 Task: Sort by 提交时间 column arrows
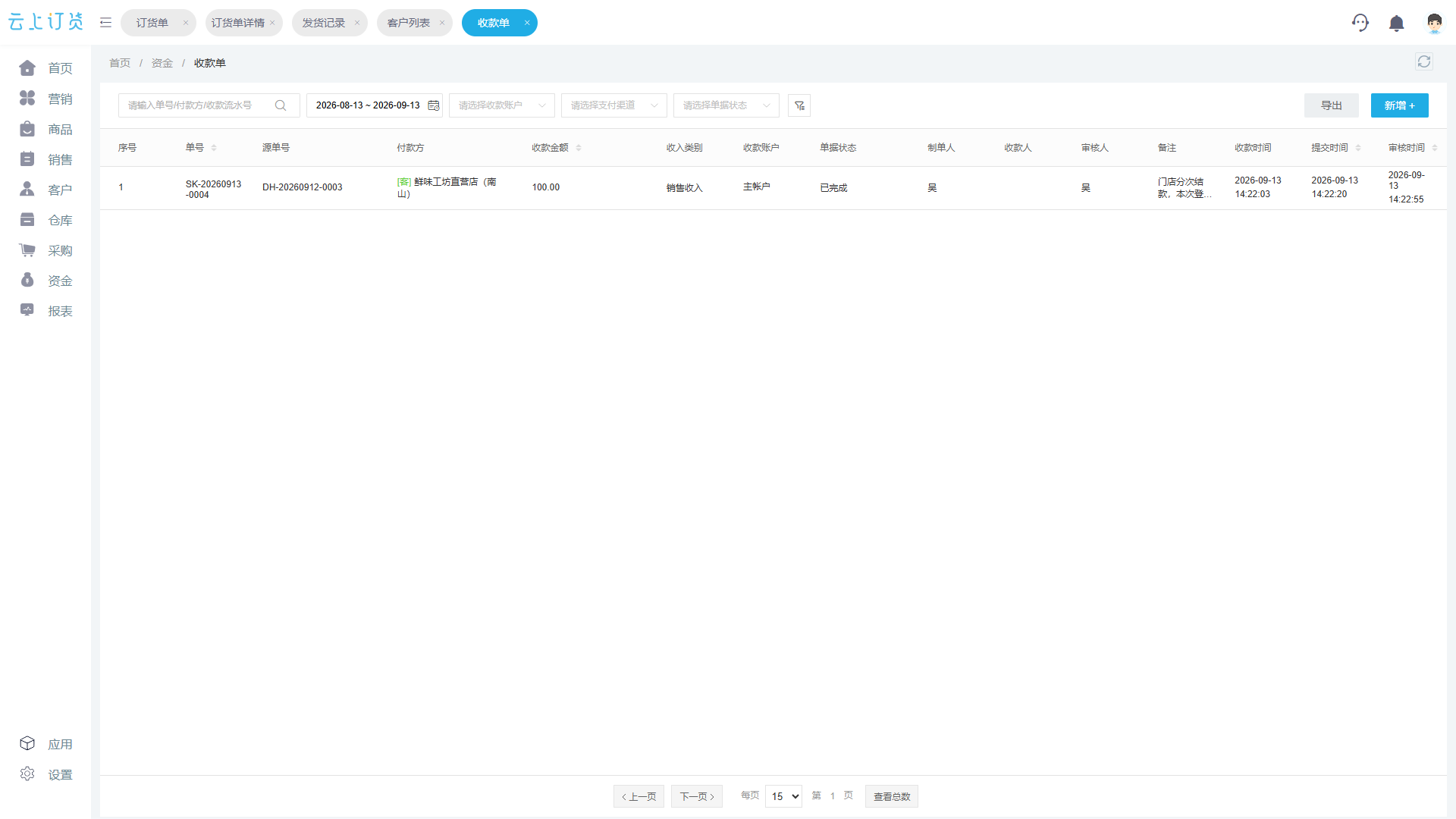[x=1358, y=148]
